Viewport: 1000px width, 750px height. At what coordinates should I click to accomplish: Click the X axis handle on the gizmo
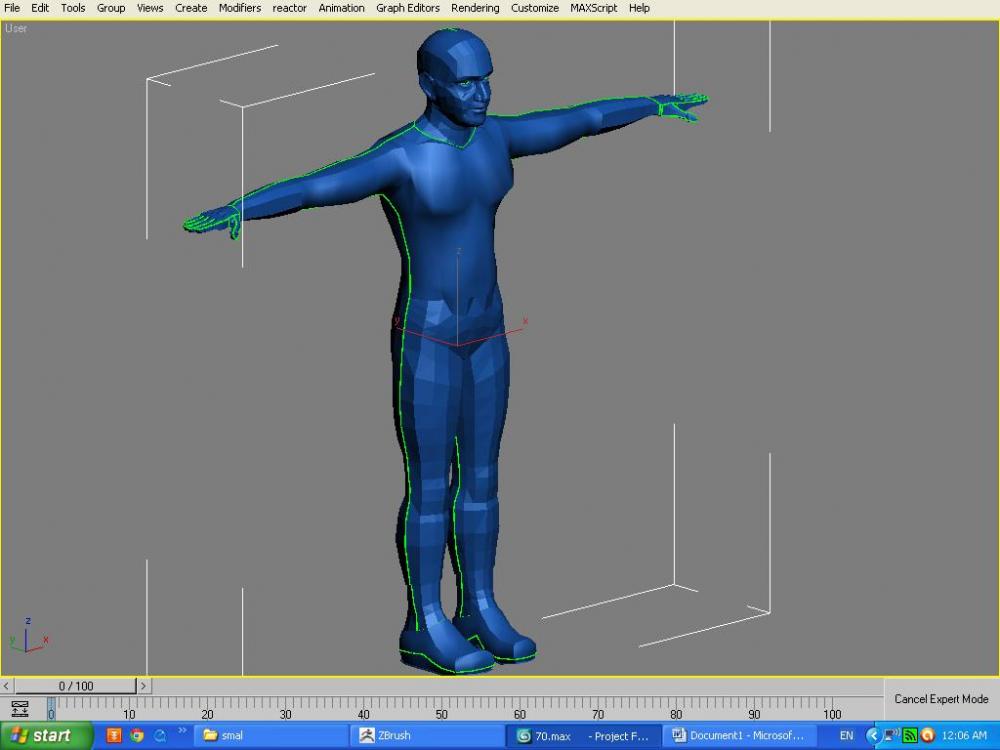[x=524, y=322]
